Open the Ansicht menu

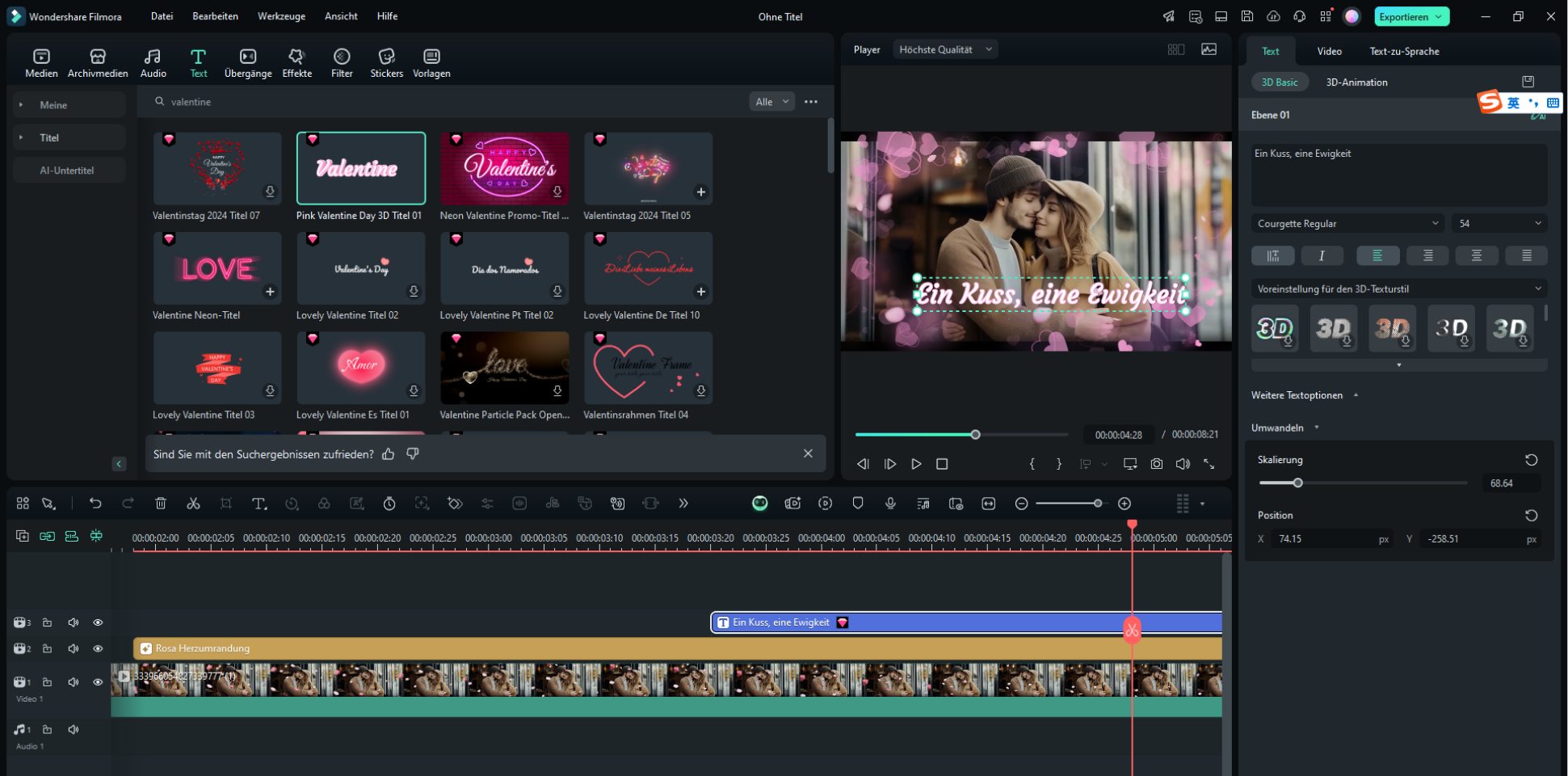[x=341, y=16]
